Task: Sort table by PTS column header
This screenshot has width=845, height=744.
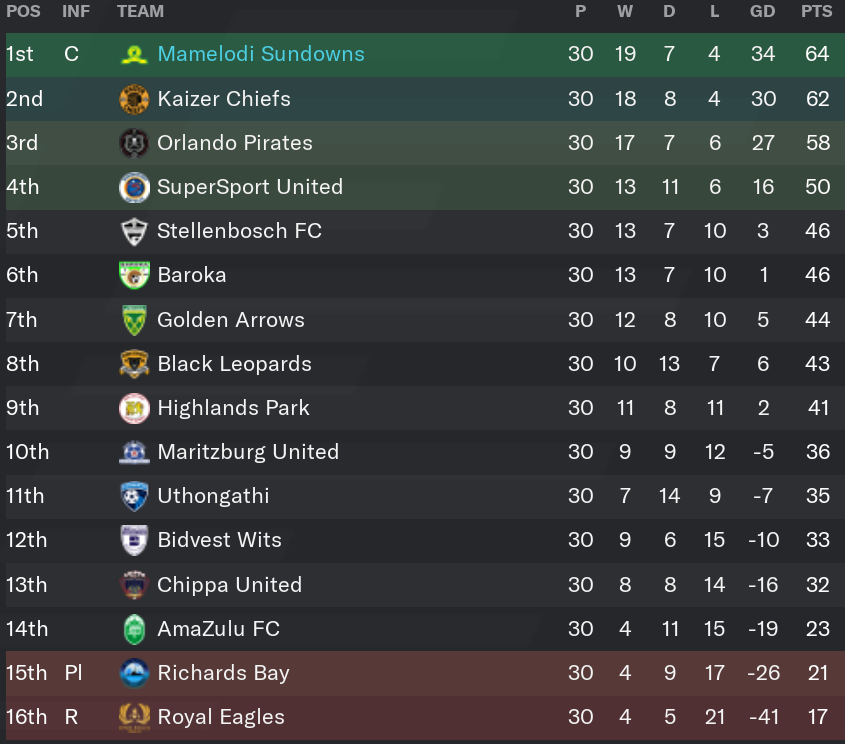Action: 816,11
